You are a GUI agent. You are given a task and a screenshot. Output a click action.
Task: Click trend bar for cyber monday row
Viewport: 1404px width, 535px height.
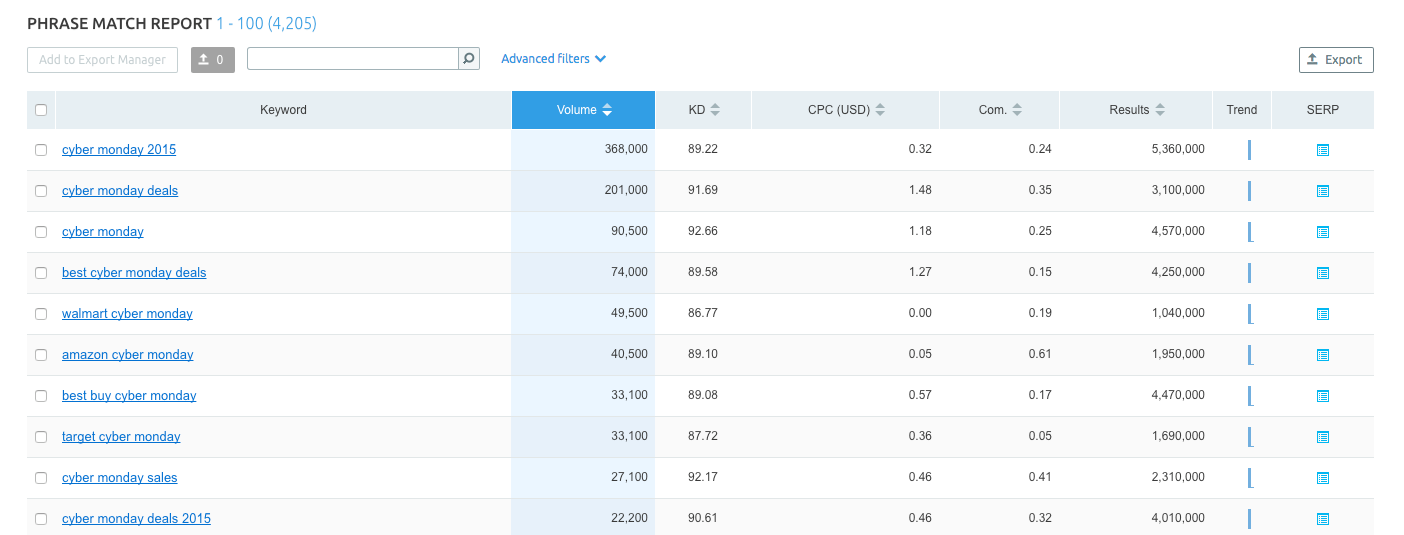click(1250, 232)
